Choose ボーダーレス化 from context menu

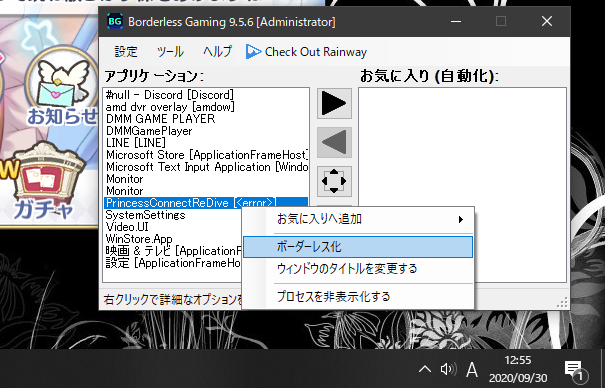point(358,247)
